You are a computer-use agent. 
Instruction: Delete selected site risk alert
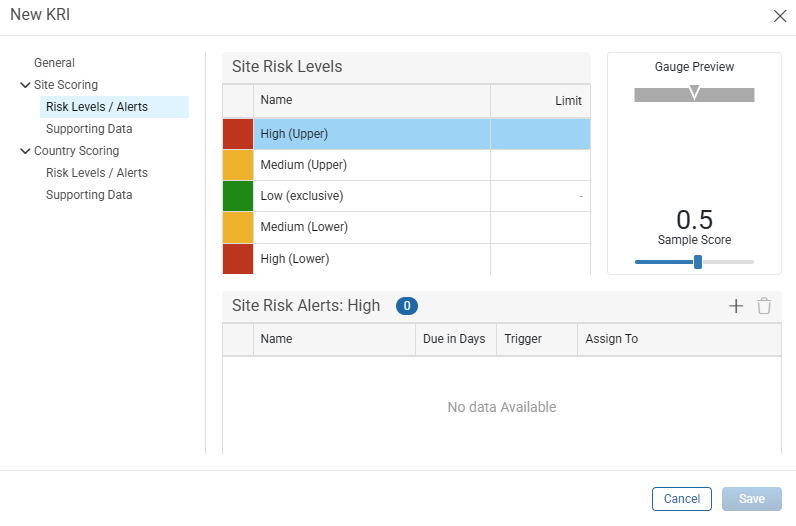click(764, 306)
